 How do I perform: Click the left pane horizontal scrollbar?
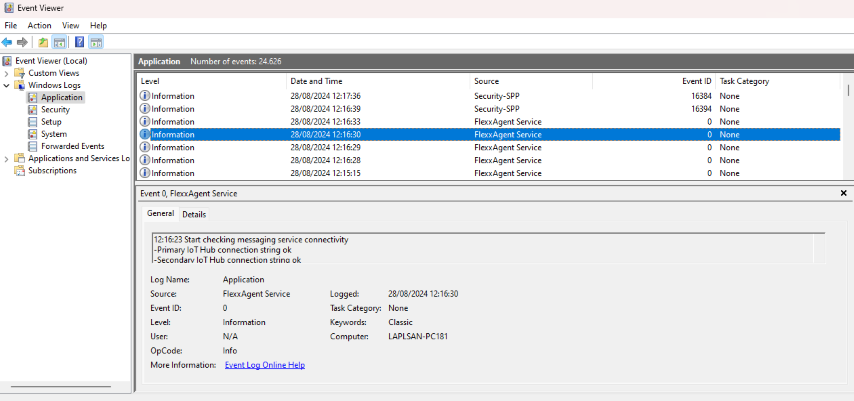click(x=60, y=387)
